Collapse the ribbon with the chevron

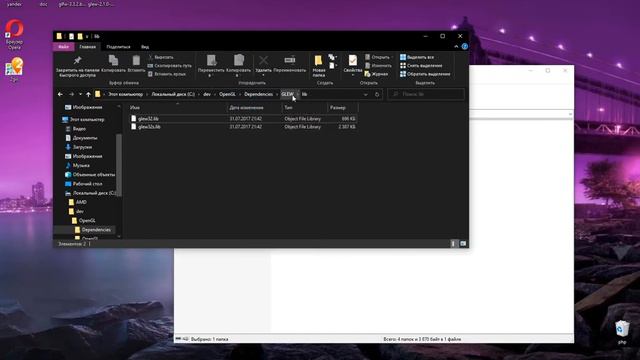tap(456, 47)
